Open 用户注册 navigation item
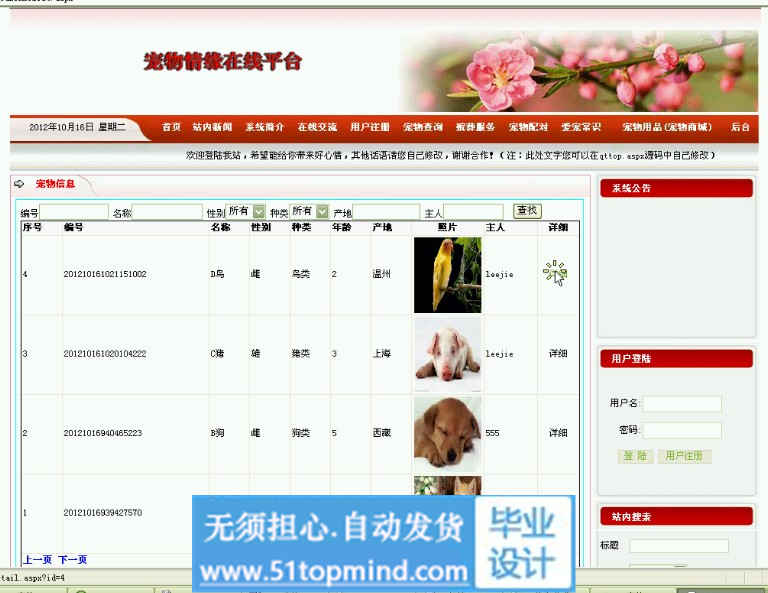The image size is (768, 593). tap(370, 127)
